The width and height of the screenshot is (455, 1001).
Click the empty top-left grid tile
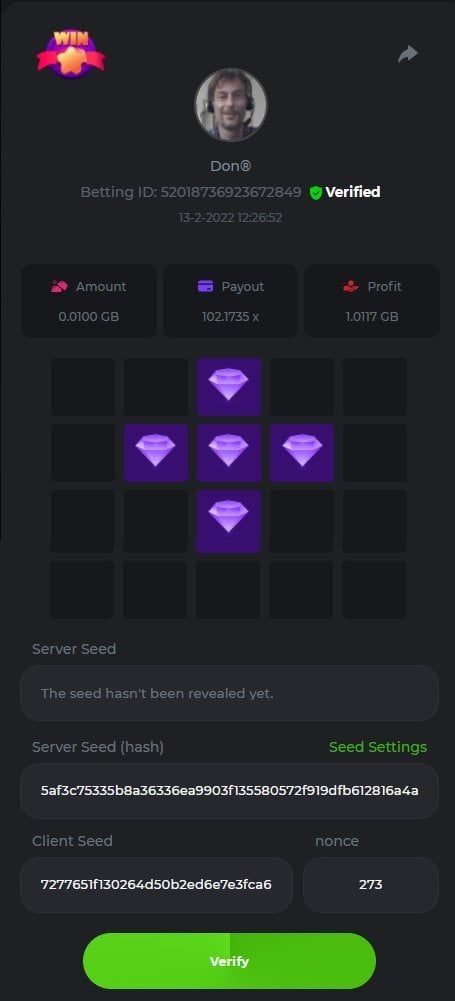pos(83,386)
